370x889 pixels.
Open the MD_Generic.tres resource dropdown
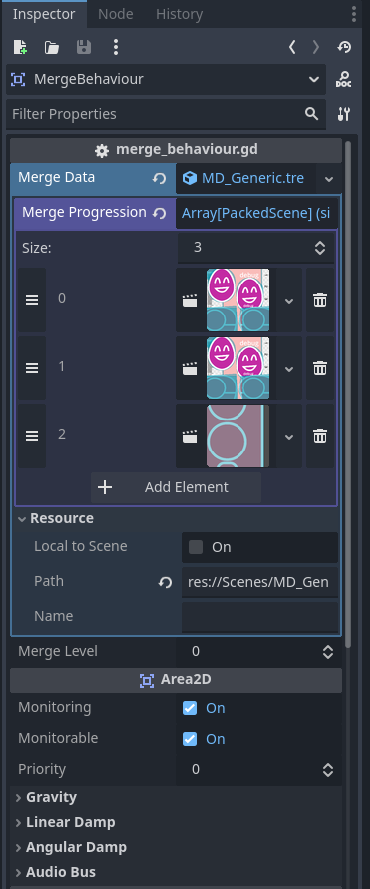329,179
